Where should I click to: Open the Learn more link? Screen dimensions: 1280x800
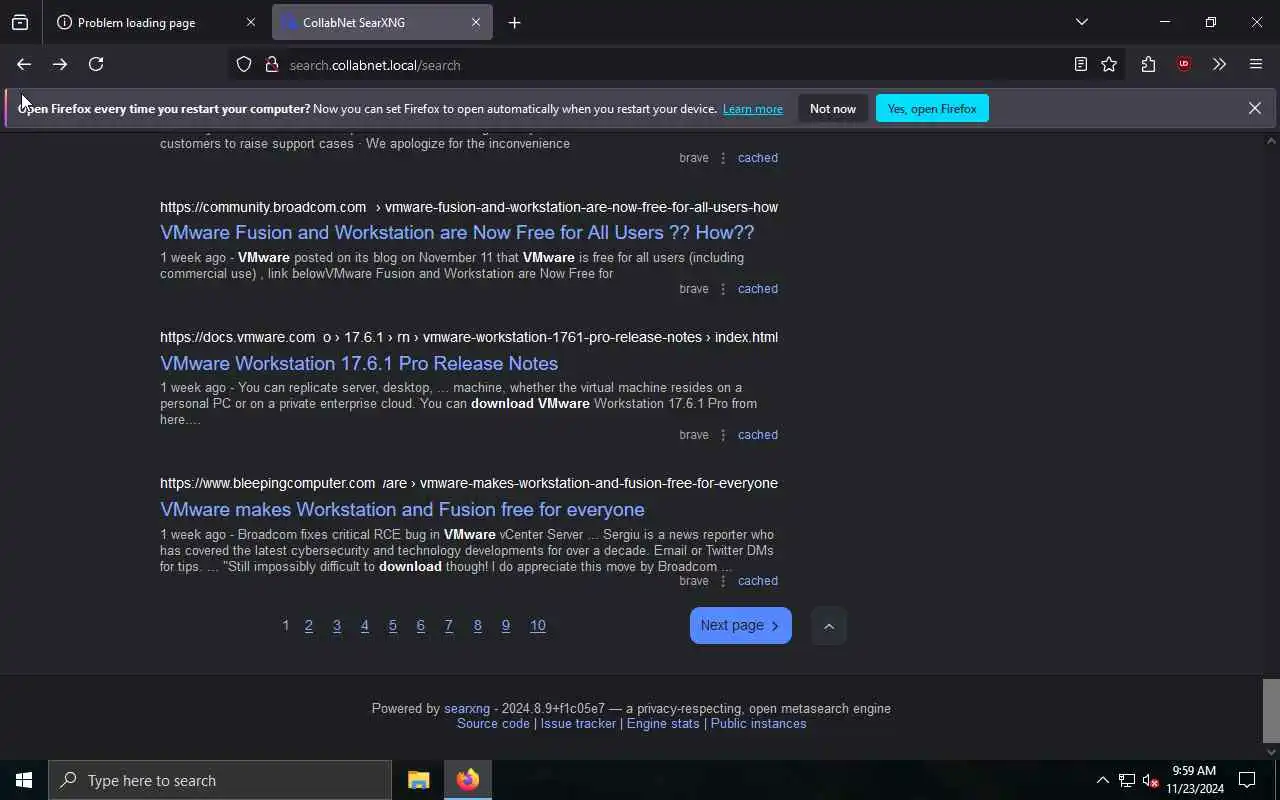(753, 109)
